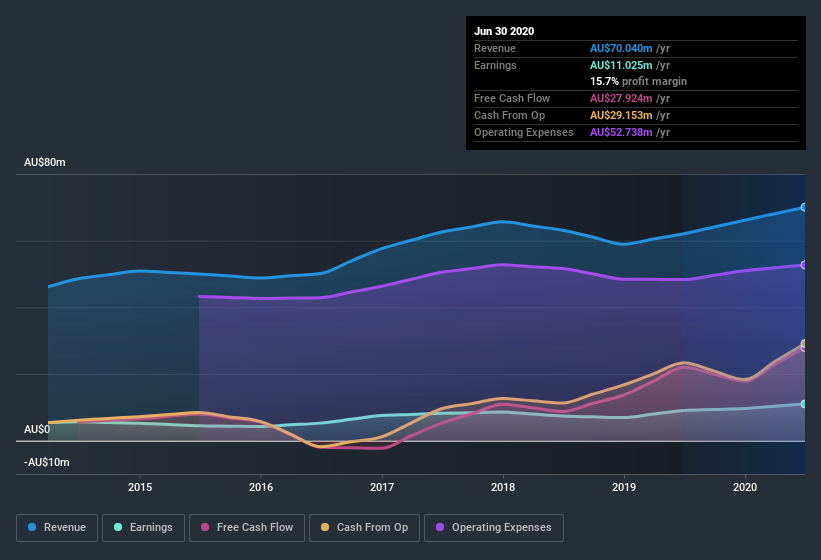821x560 pixels.
Task: Click the Free Cash Flow tooltip label
Action: pos(512,98)
